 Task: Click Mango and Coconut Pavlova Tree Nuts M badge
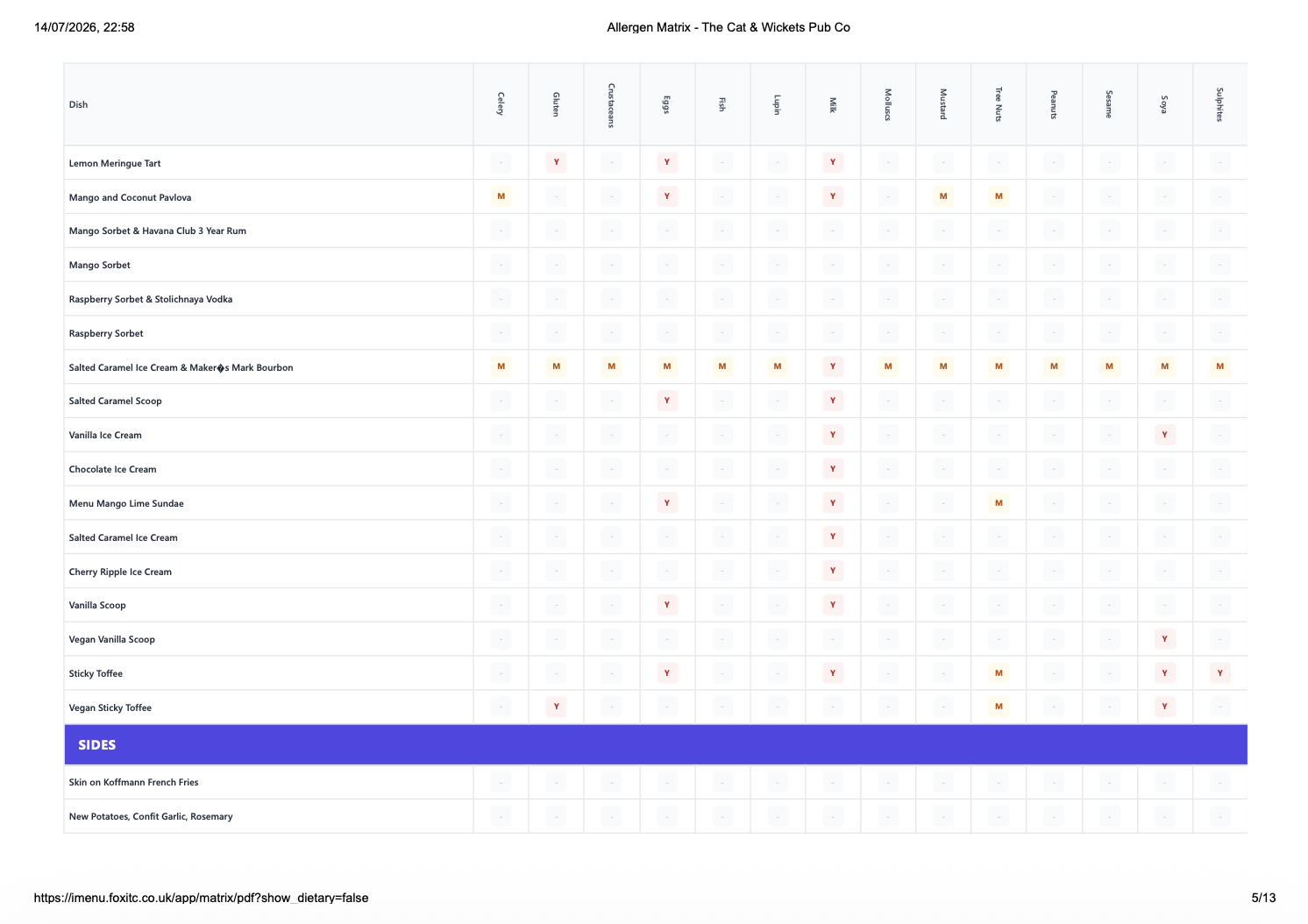(999, 196)
